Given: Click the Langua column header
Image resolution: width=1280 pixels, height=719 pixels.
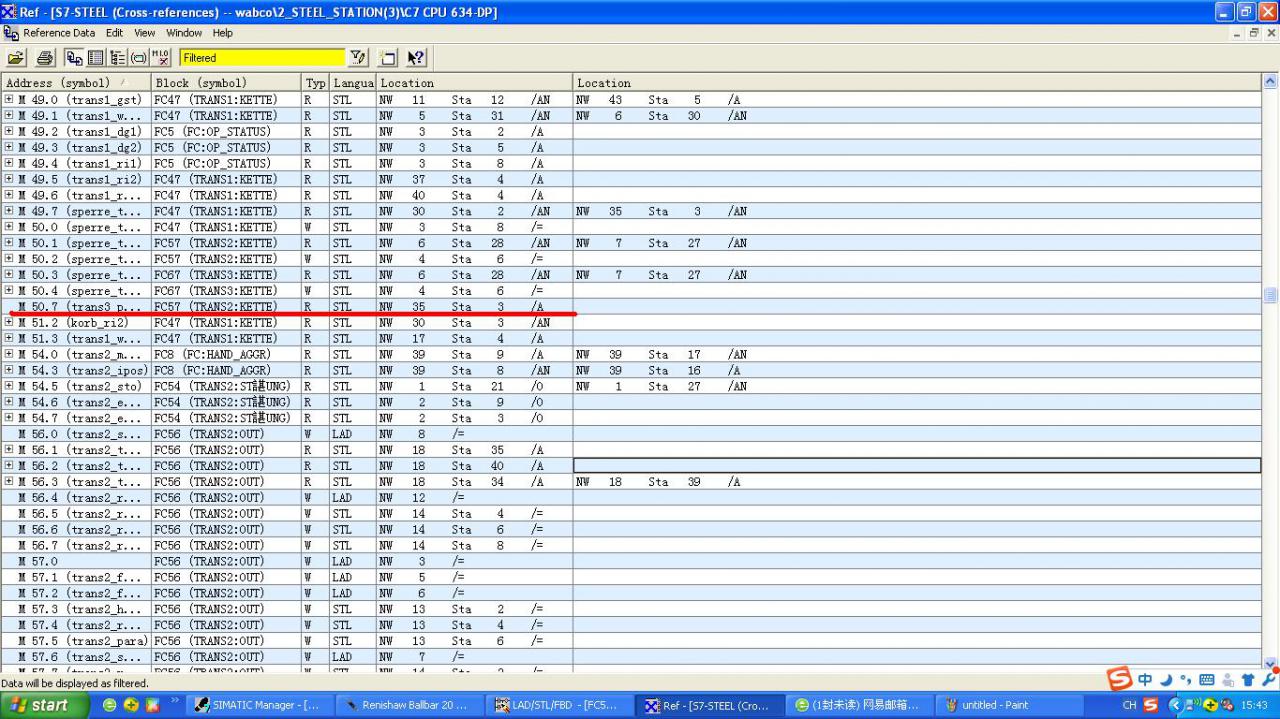Looking at the screenshot, I should (353, 83).
